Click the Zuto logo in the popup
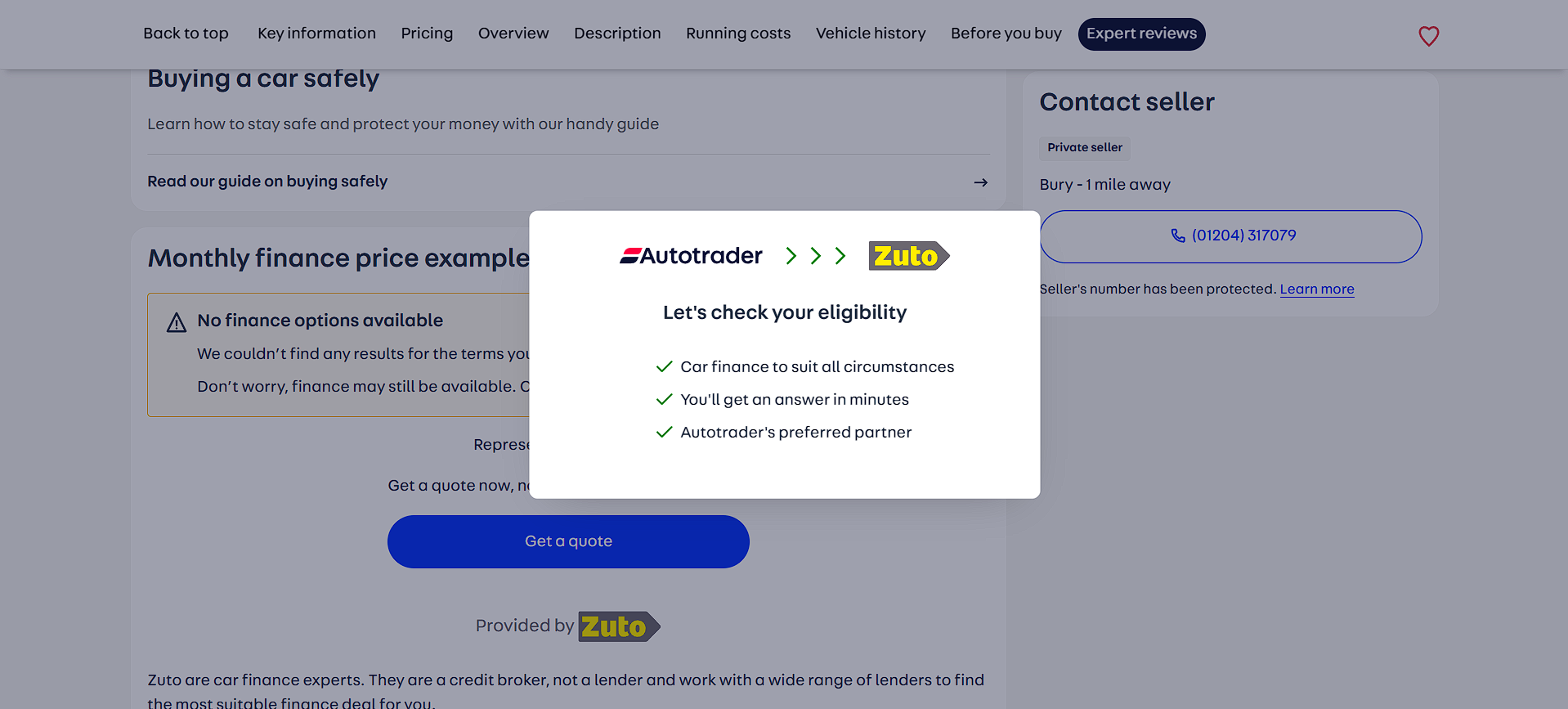The height and width of the screenshot is (709, 1568). coord(908,256)
